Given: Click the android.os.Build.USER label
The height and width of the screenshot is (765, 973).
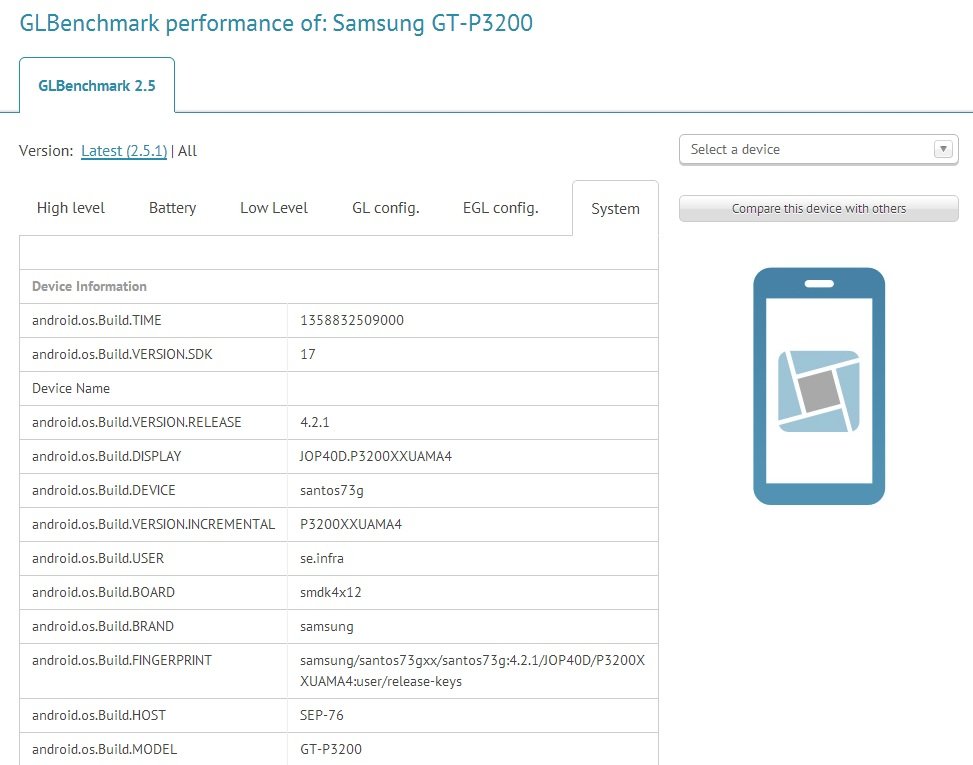Looking at the screenshot, I should (98, 558).
